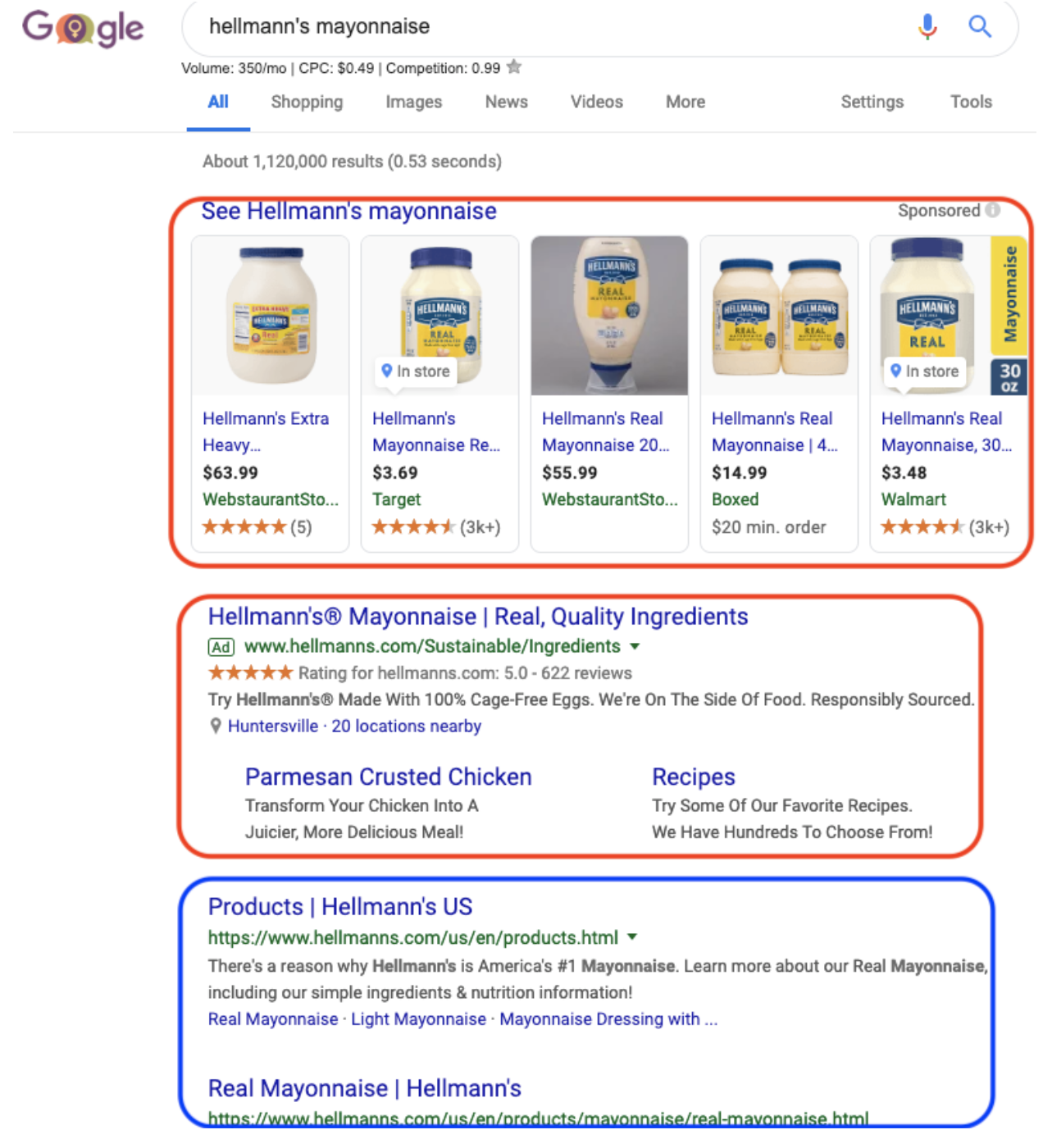Open Mayonnaise Dressing with ... sub-link

tap(608, 1019)
